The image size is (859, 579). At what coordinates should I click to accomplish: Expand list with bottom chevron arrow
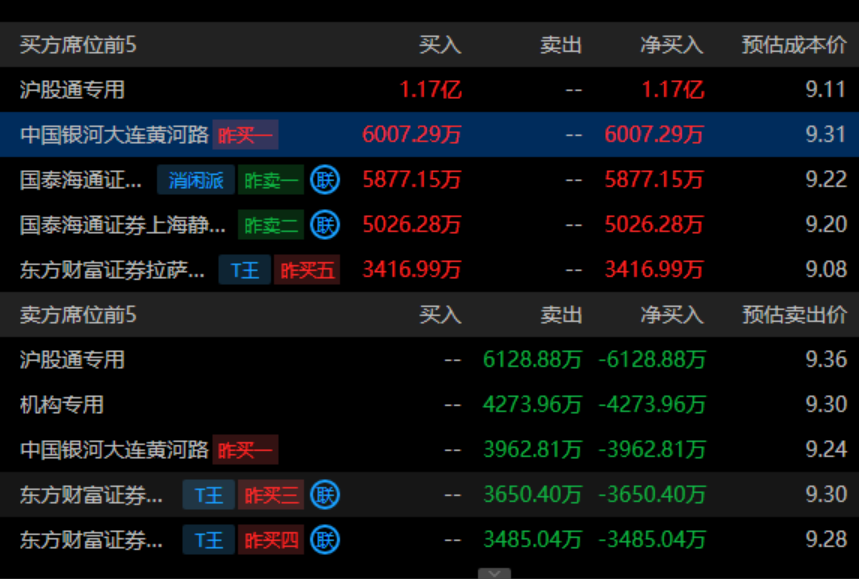[x=494, y=573]
